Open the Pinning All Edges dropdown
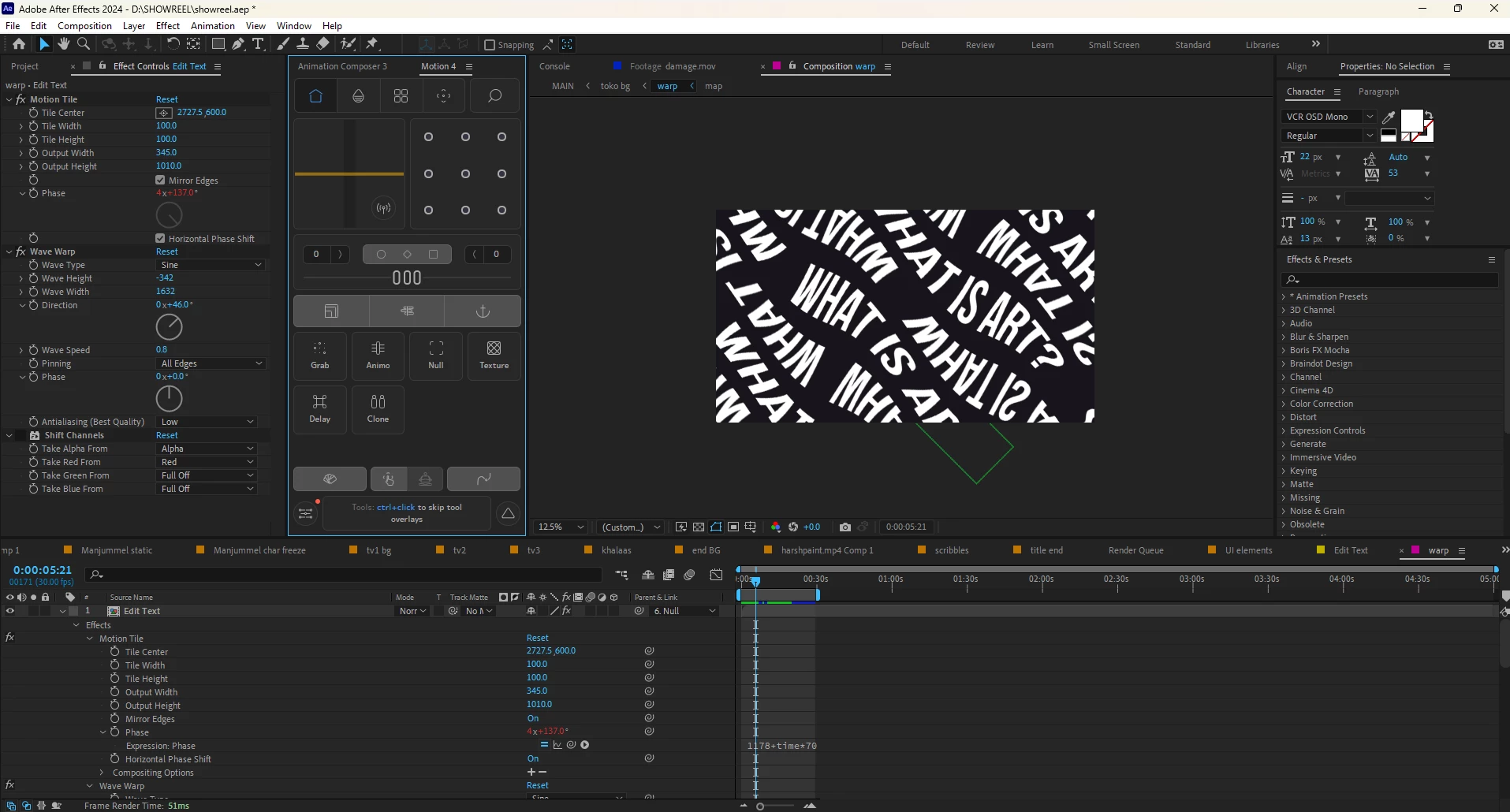The width and height of the screenshot is (1510, 812). pyautogui.click(x=211, y=363)
